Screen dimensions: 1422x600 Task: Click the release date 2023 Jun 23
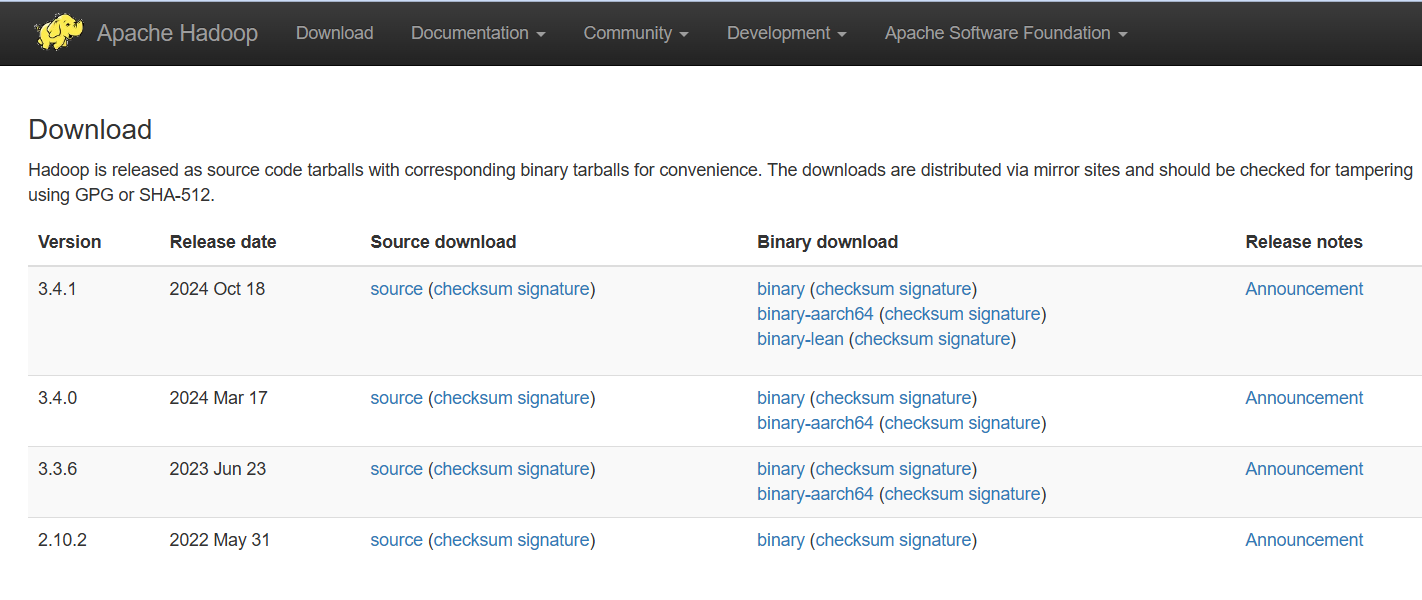(217, 469)
